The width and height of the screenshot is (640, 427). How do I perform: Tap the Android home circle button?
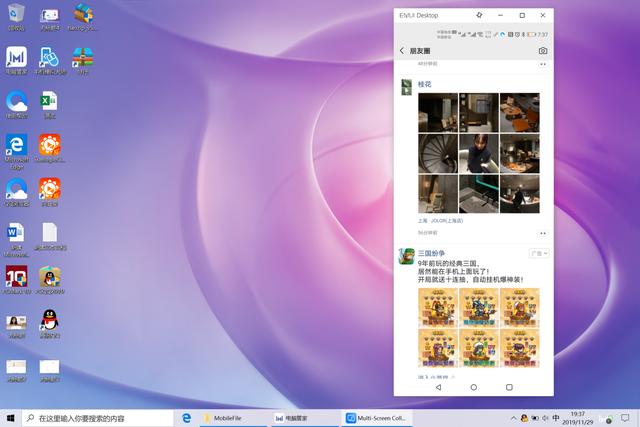[473, 387]
